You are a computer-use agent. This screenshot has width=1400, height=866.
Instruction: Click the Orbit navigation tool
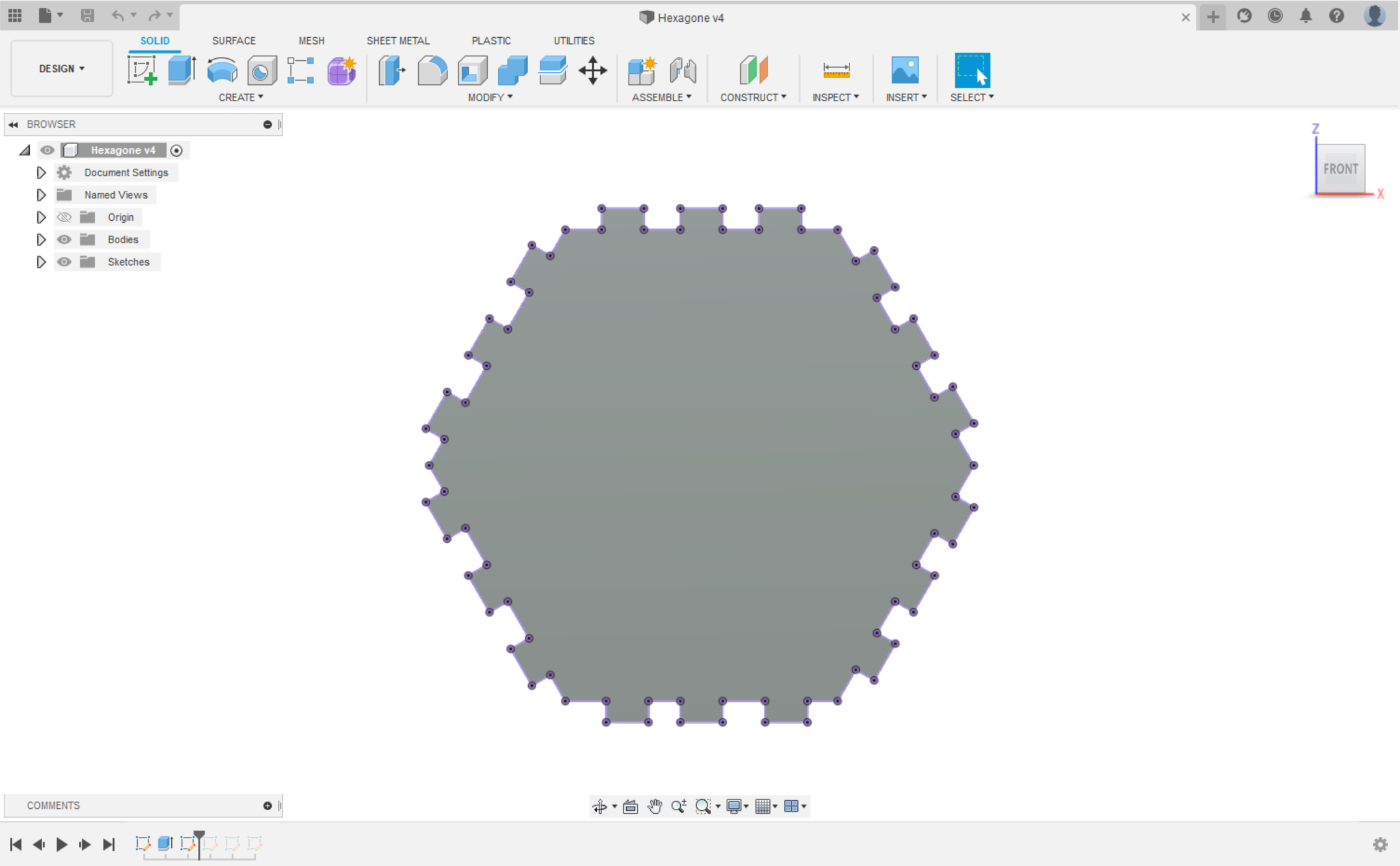(x=599, y=806)
